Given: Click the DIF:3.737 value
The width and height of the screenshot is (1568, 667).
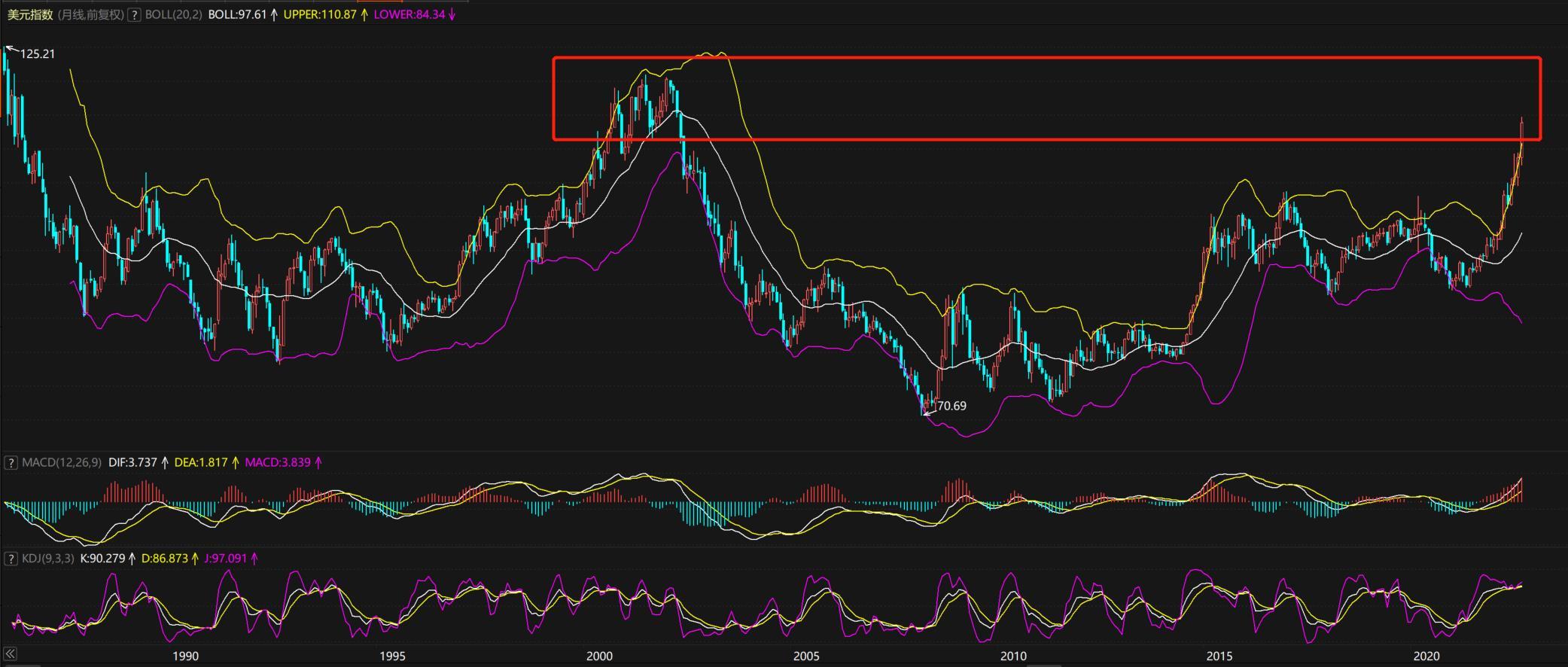Looking at the screenshot, I should tap(133, 462).
